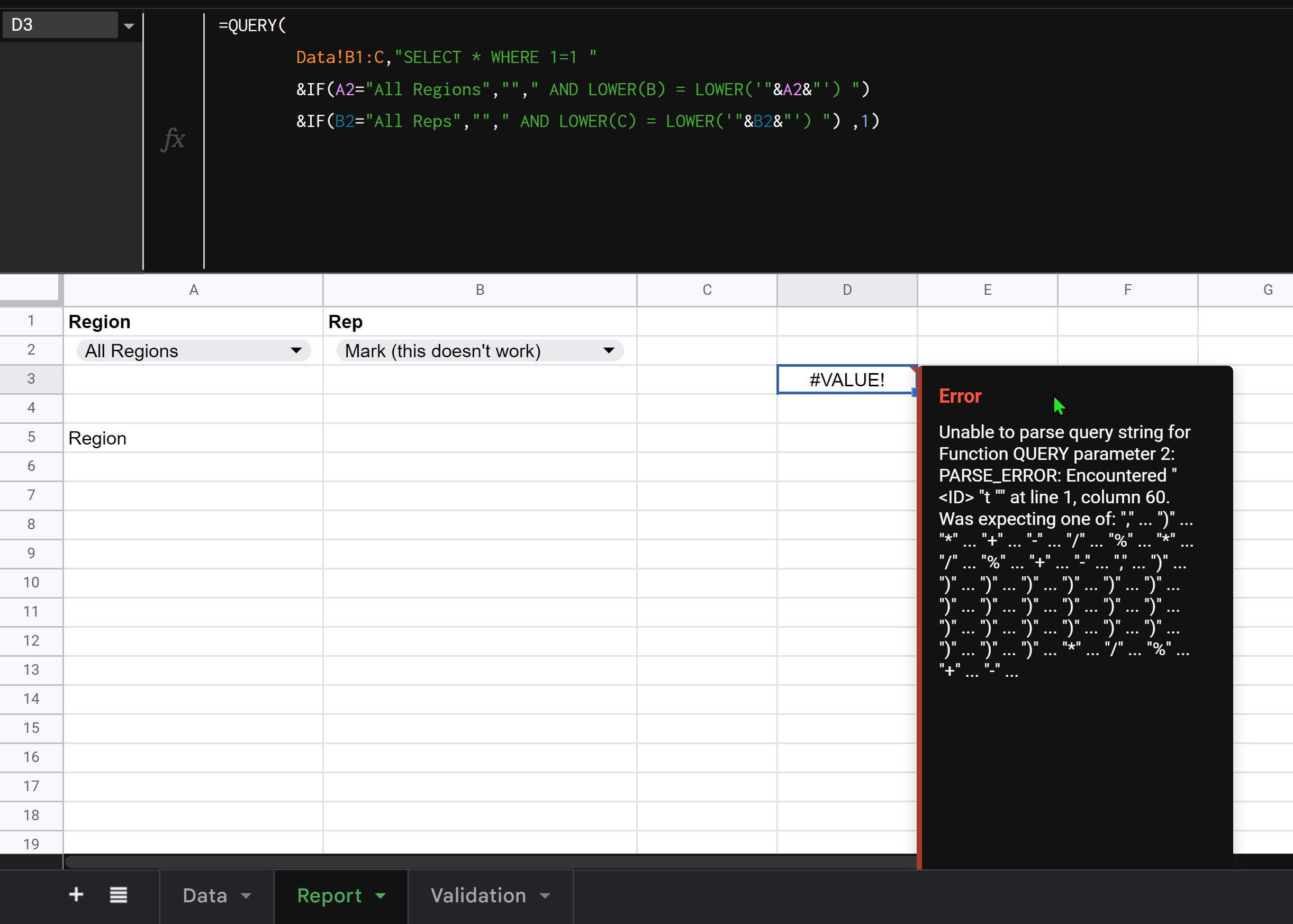Viewport: 1293px width, 924px height.
Task: Switch to the Data sheet tab
Action: tap(205, 895)
